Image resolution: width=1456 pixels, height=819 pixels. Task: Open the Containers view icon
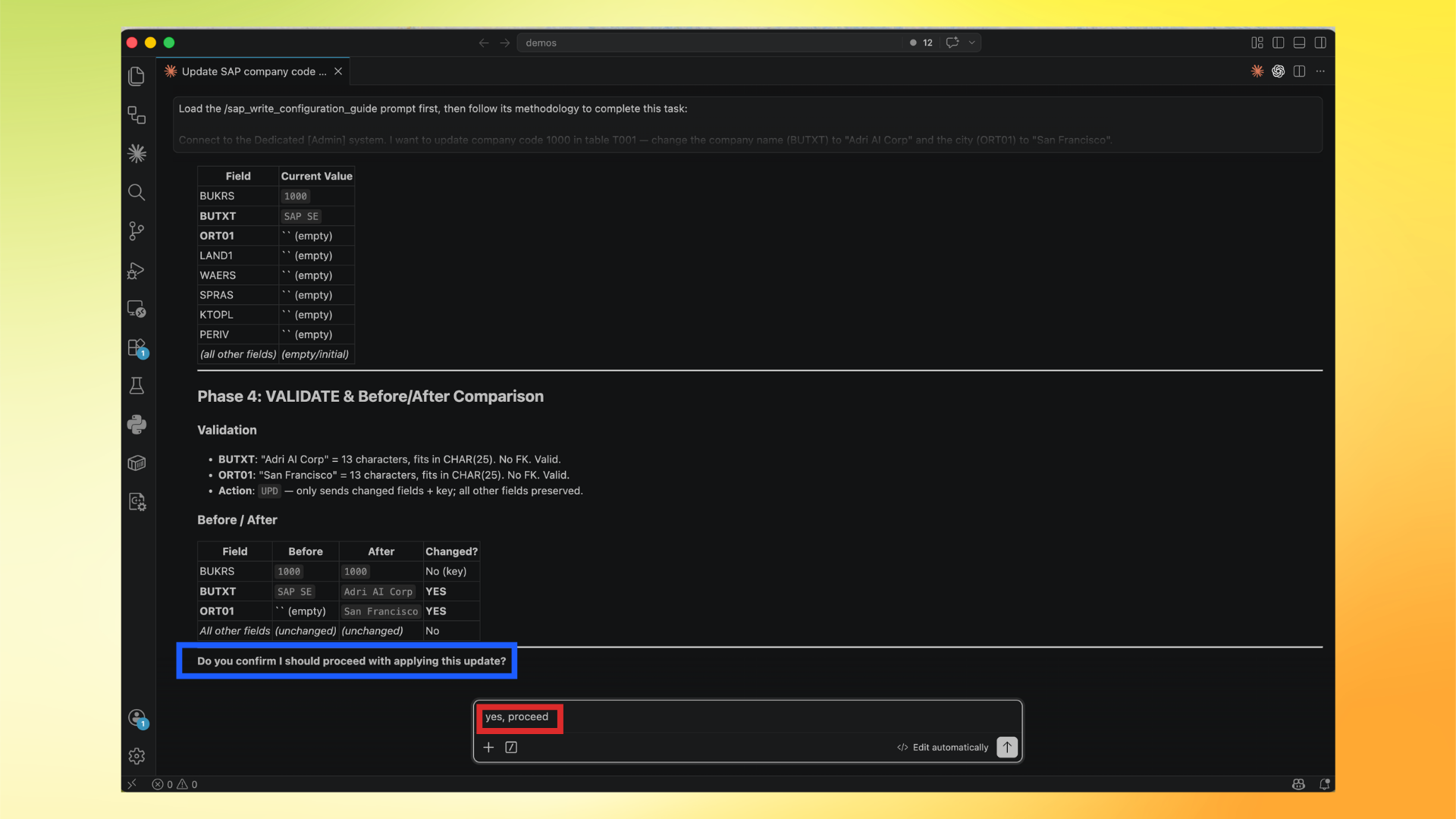pos(136,463)
